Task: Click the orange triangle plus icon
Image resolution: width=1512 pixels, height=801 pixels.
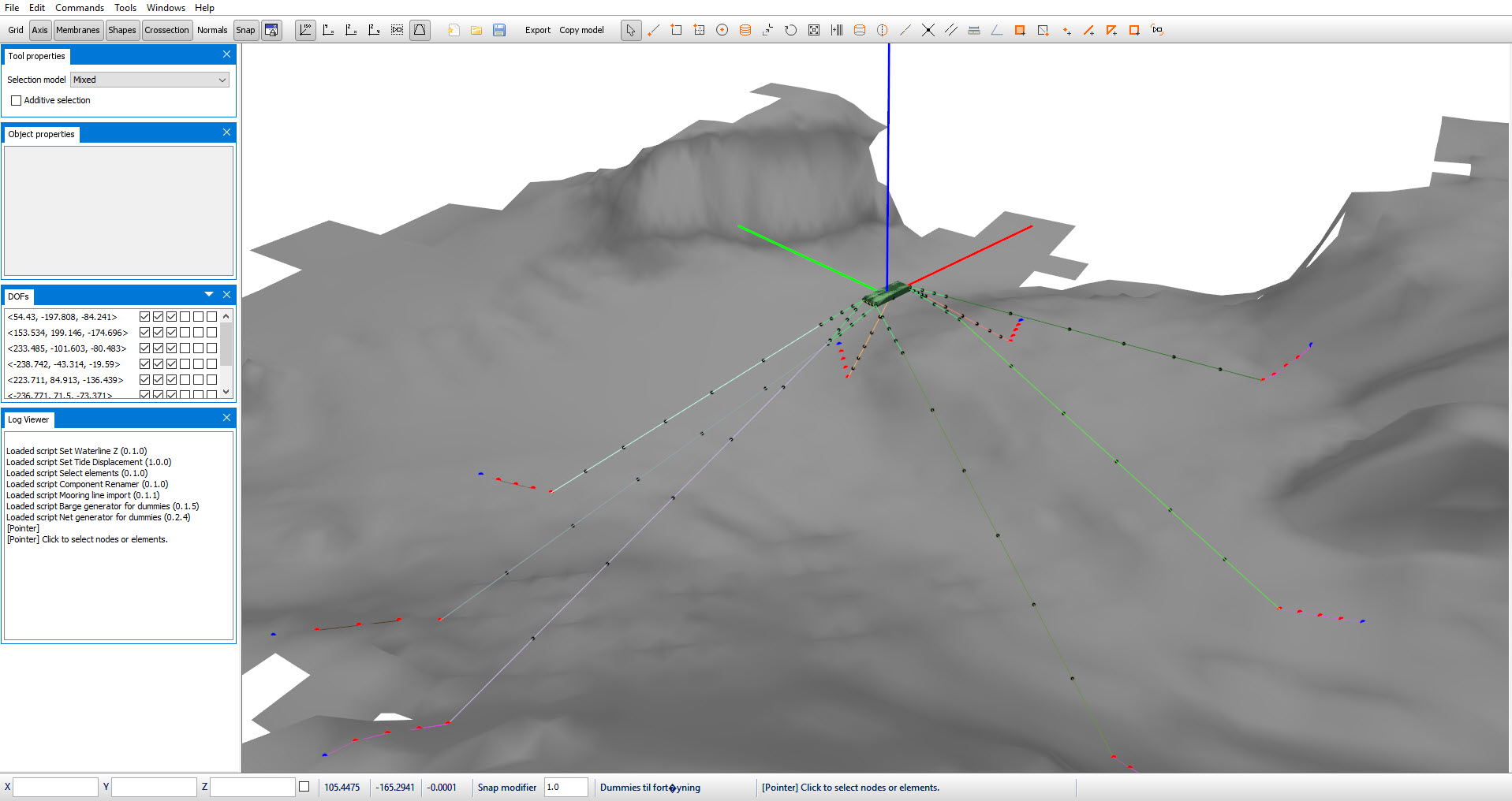Action: point(1111,30)
